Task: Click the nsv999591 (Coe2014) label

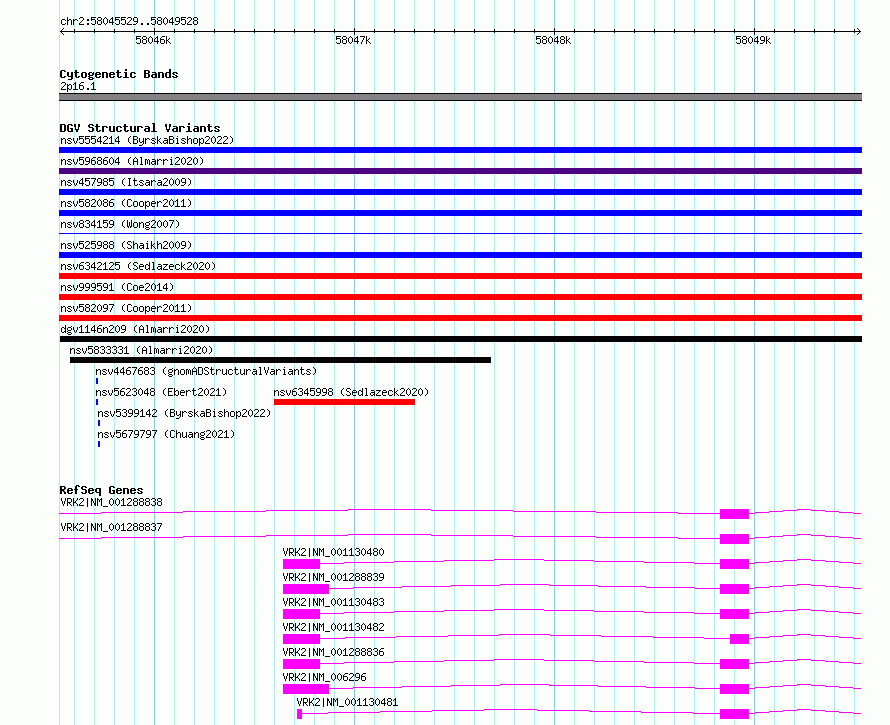Action: [x=117, y=287]
